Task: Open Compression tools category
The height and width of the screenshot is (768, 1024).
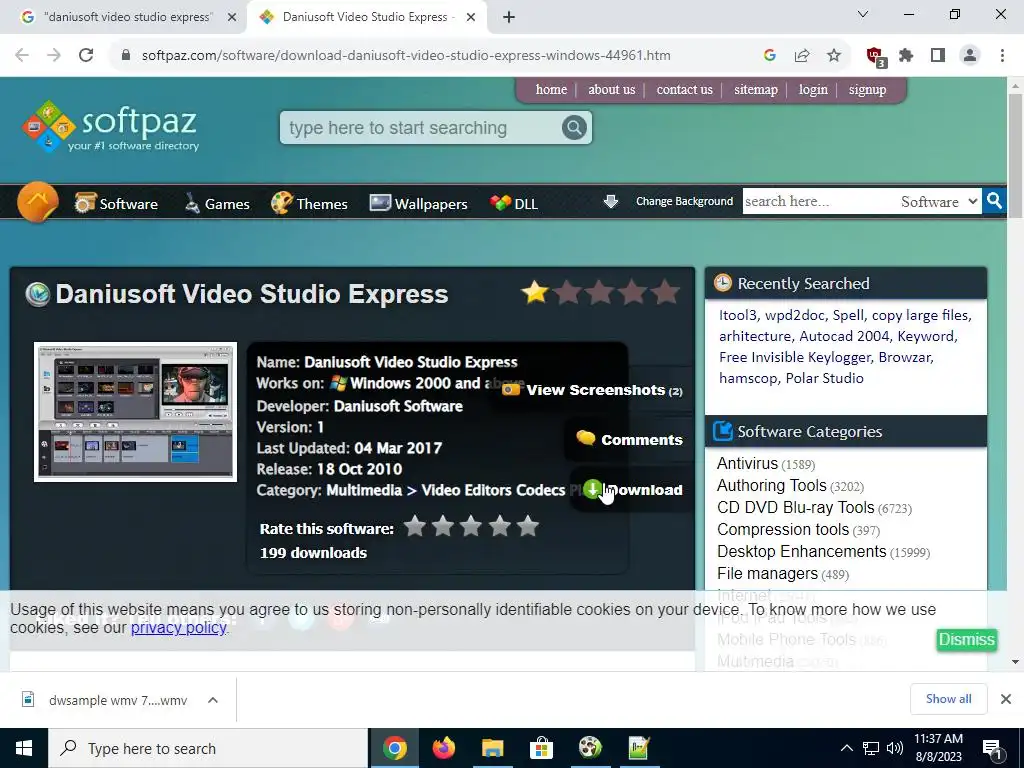Action: click(x=783, y=529)
